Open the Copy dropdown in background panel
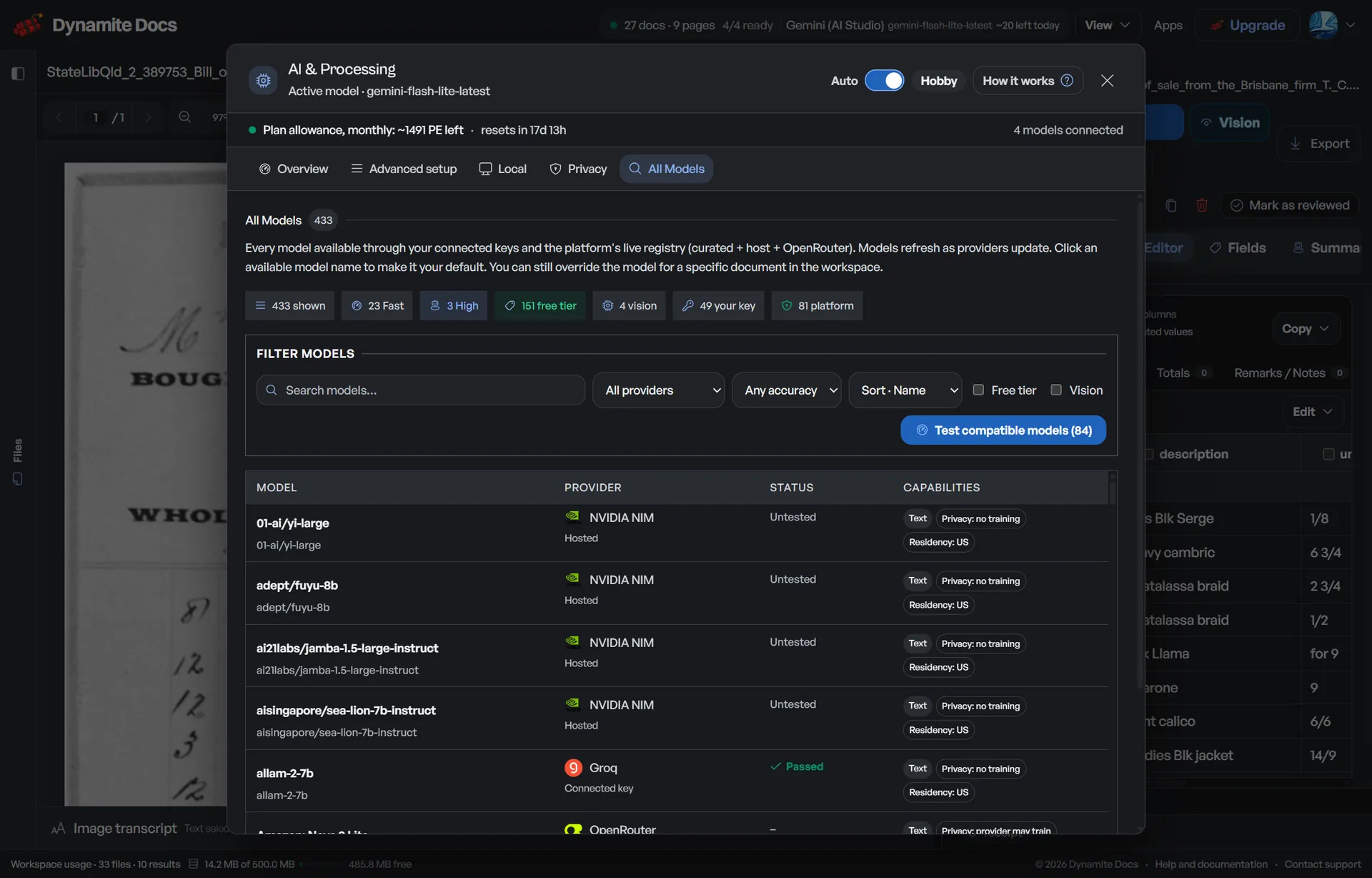 point(1305,329)
